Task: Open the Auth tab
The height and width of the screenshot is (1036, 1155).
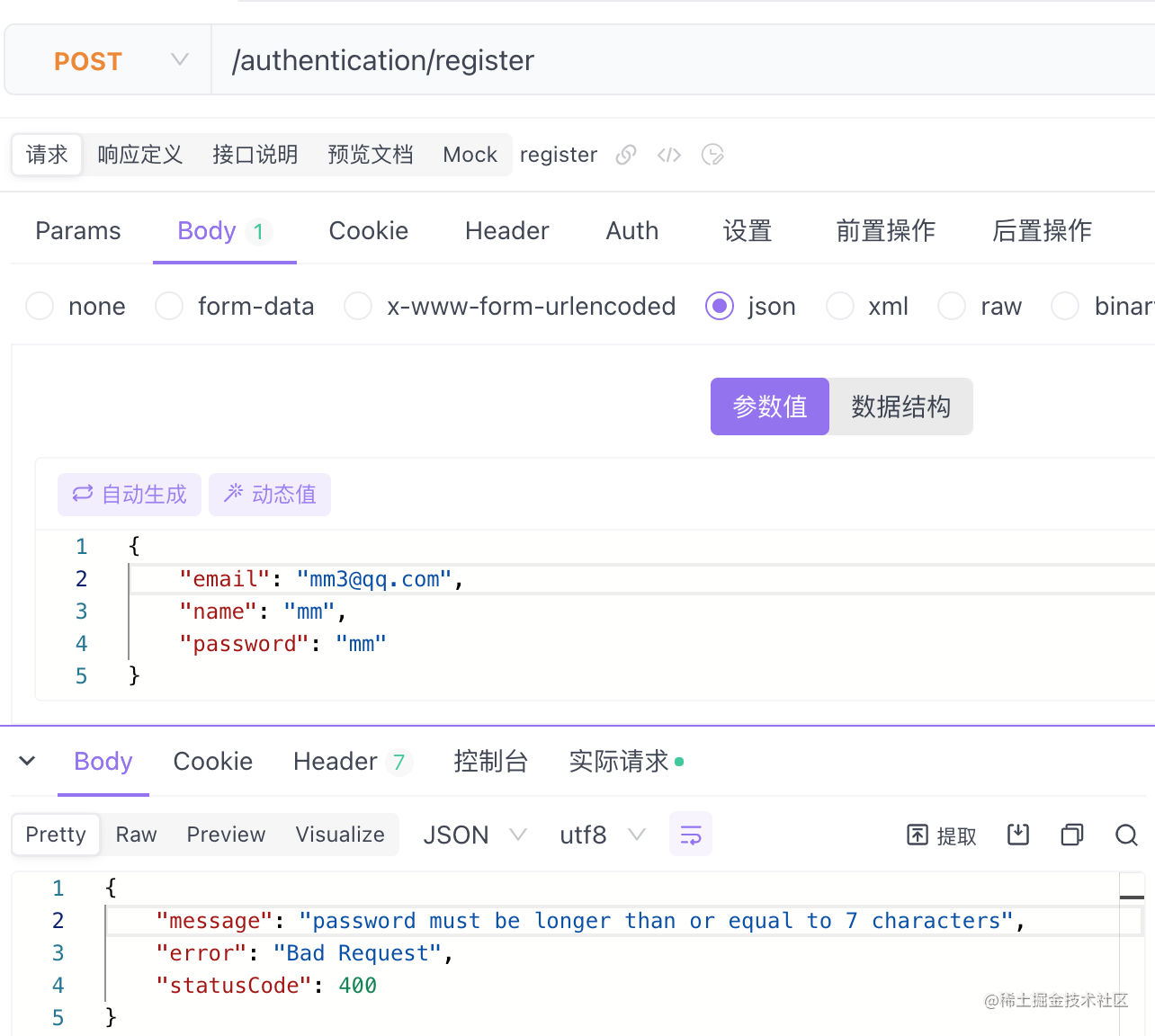Action: (x=632, y=231)
